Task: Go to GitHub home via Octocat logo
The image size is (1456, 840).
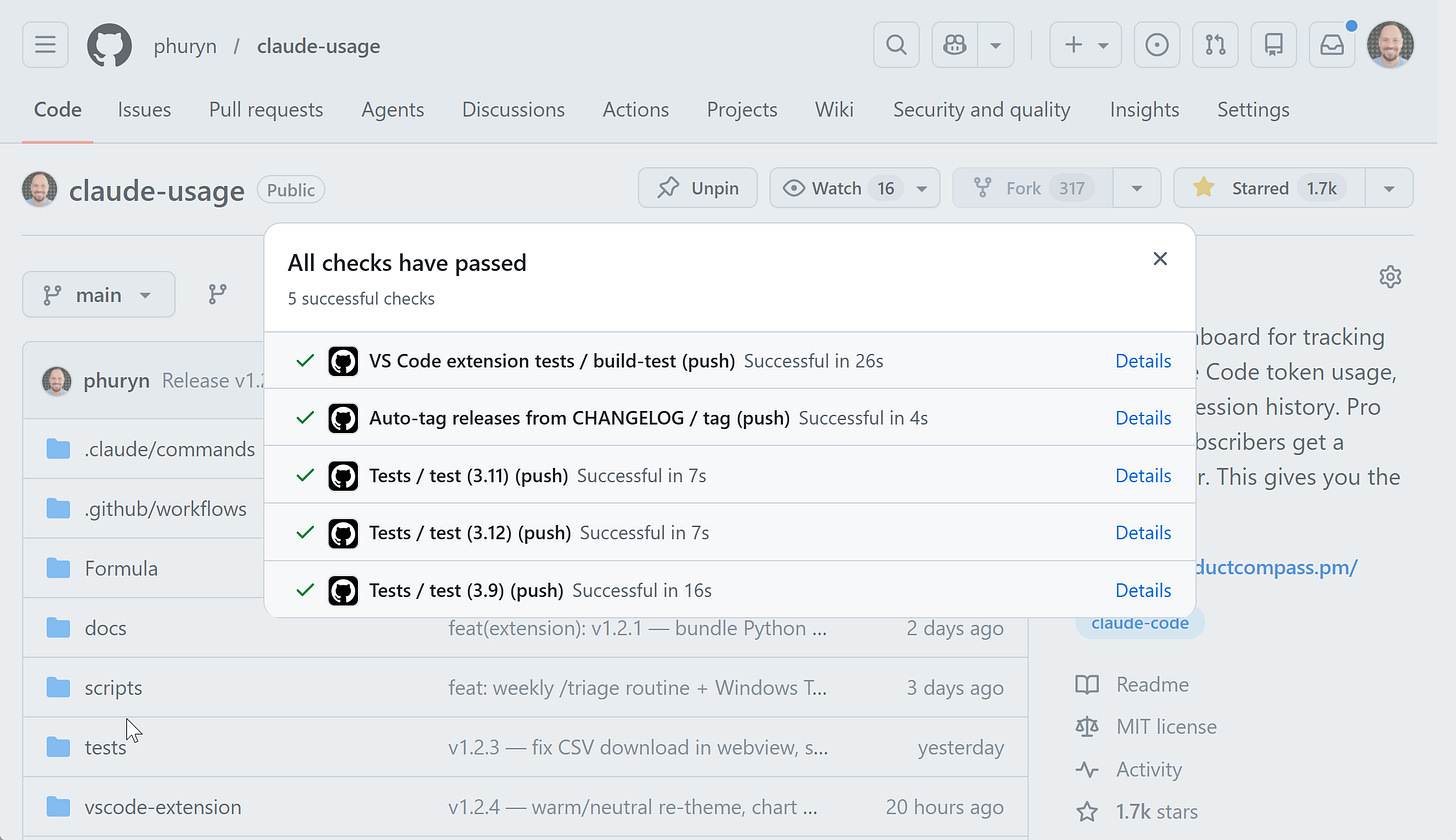Action: point(109,45)
